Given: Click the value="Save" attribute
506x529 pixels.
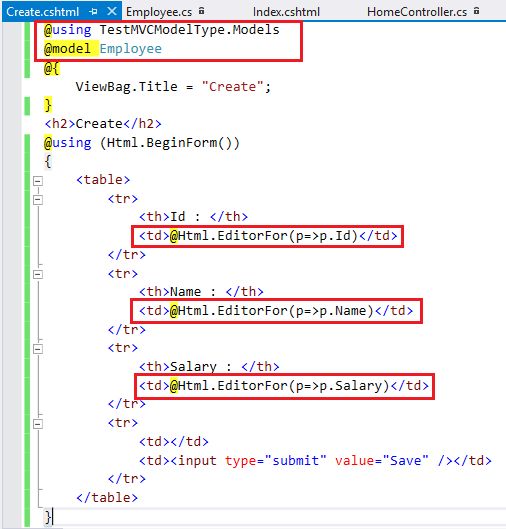Looking at the screenshot, I should [382, 460].
